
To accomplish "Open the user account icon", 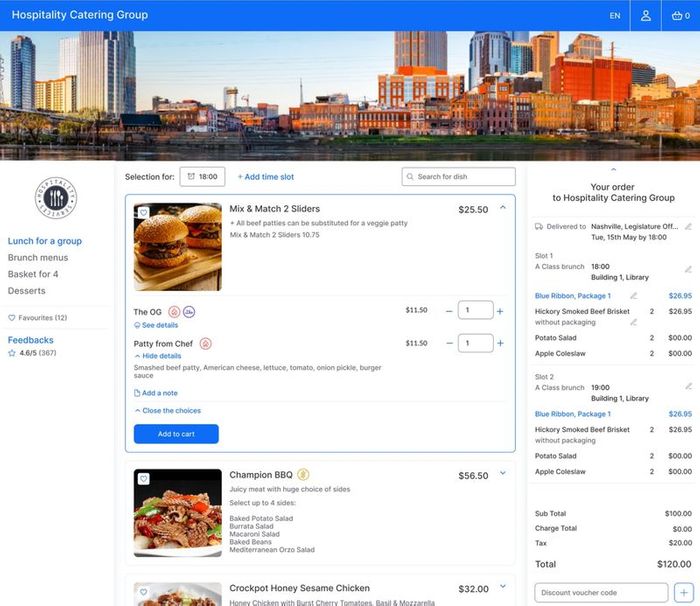I will tap(646, 16).
